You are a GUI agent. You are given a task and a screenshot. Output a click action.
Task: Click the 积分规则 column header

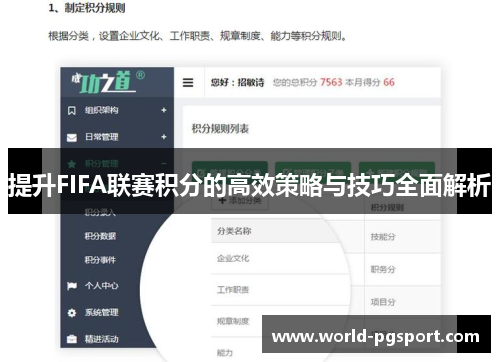tap(387, 208)
